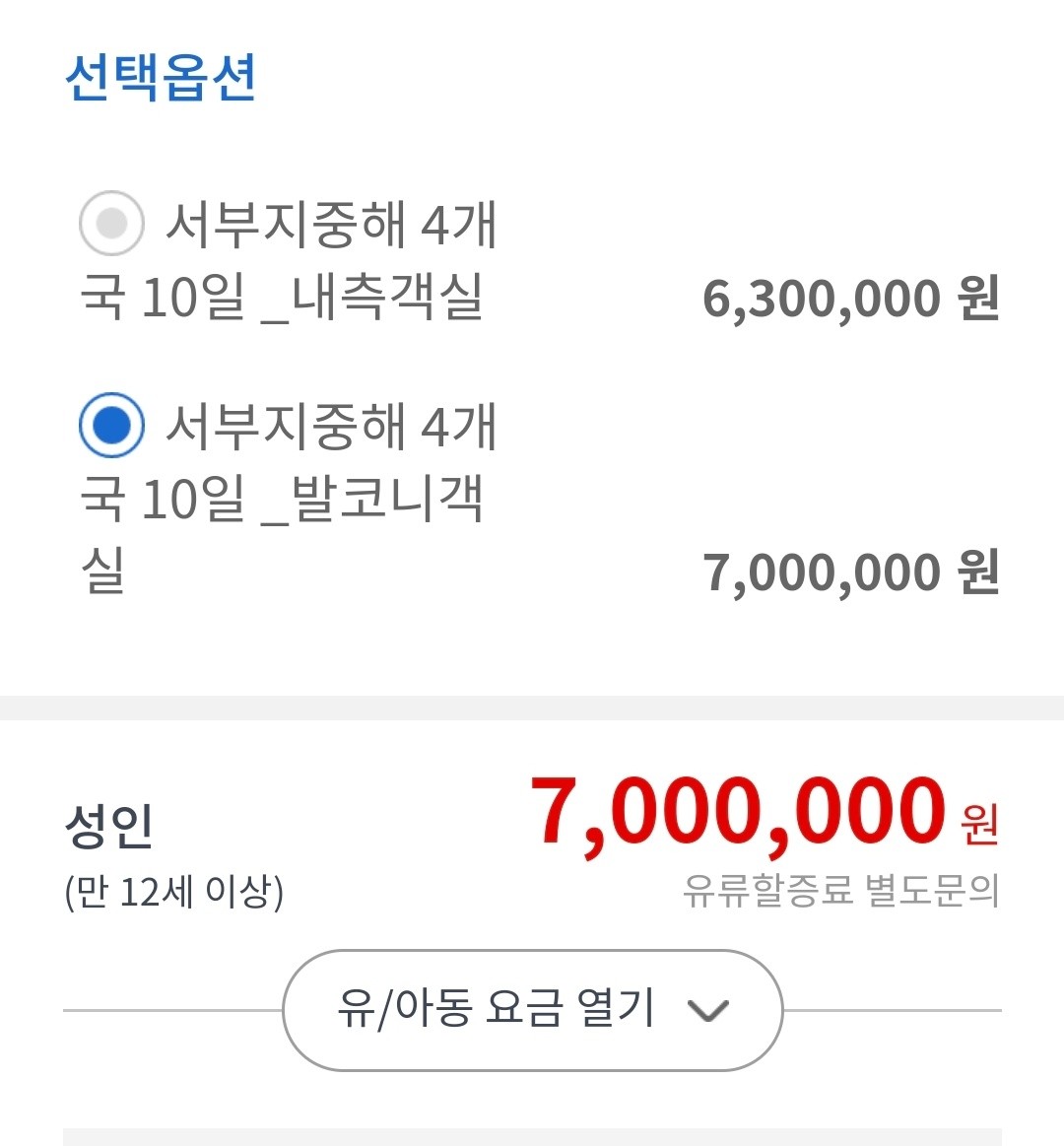The image size is (1064, 1146).
Task: Click the red 원 currency unit
Action: (x=980, y=826)
